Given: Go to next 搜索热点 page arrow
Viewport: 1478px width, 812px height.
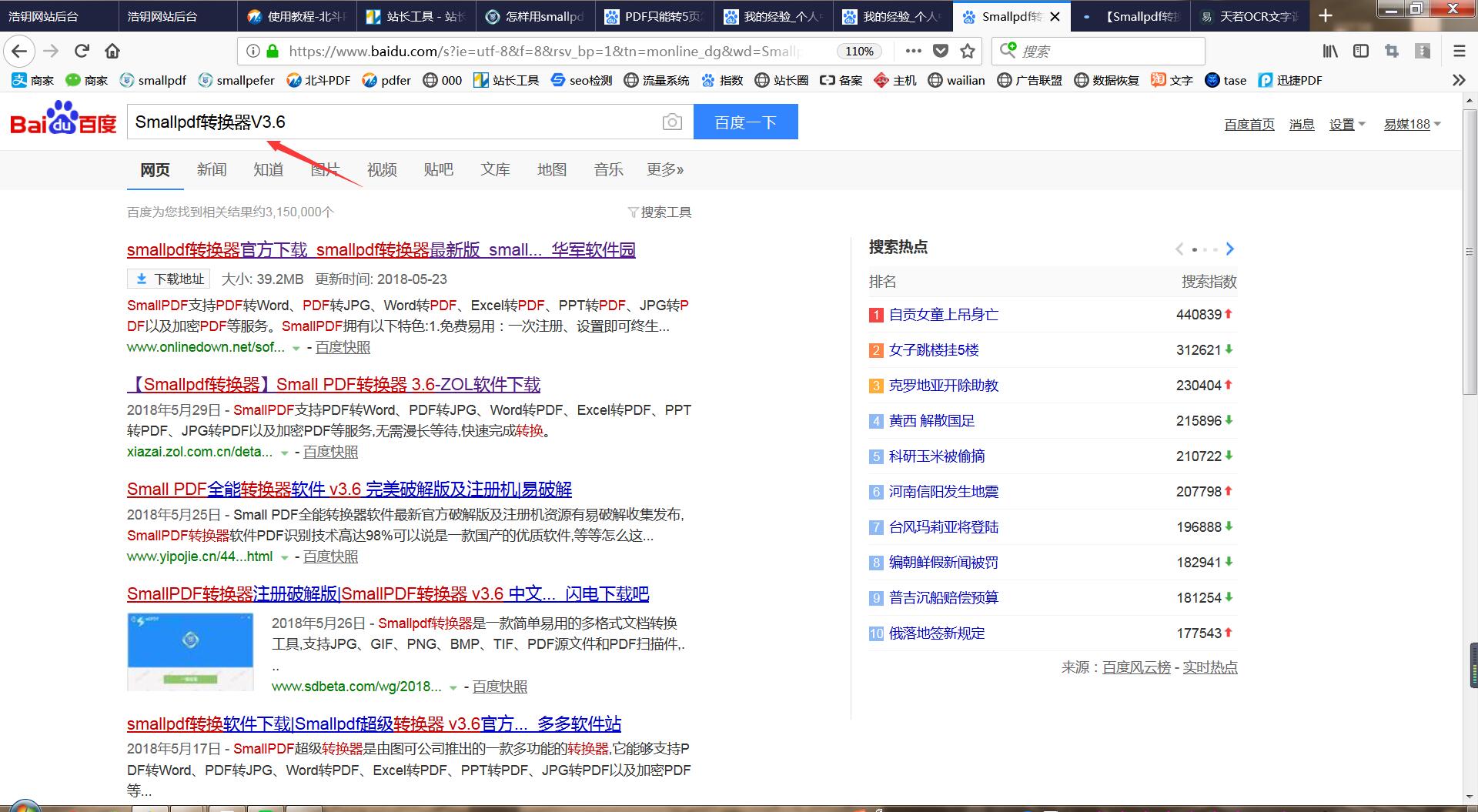Looking at the screenshot, I should pos(1229,249).
